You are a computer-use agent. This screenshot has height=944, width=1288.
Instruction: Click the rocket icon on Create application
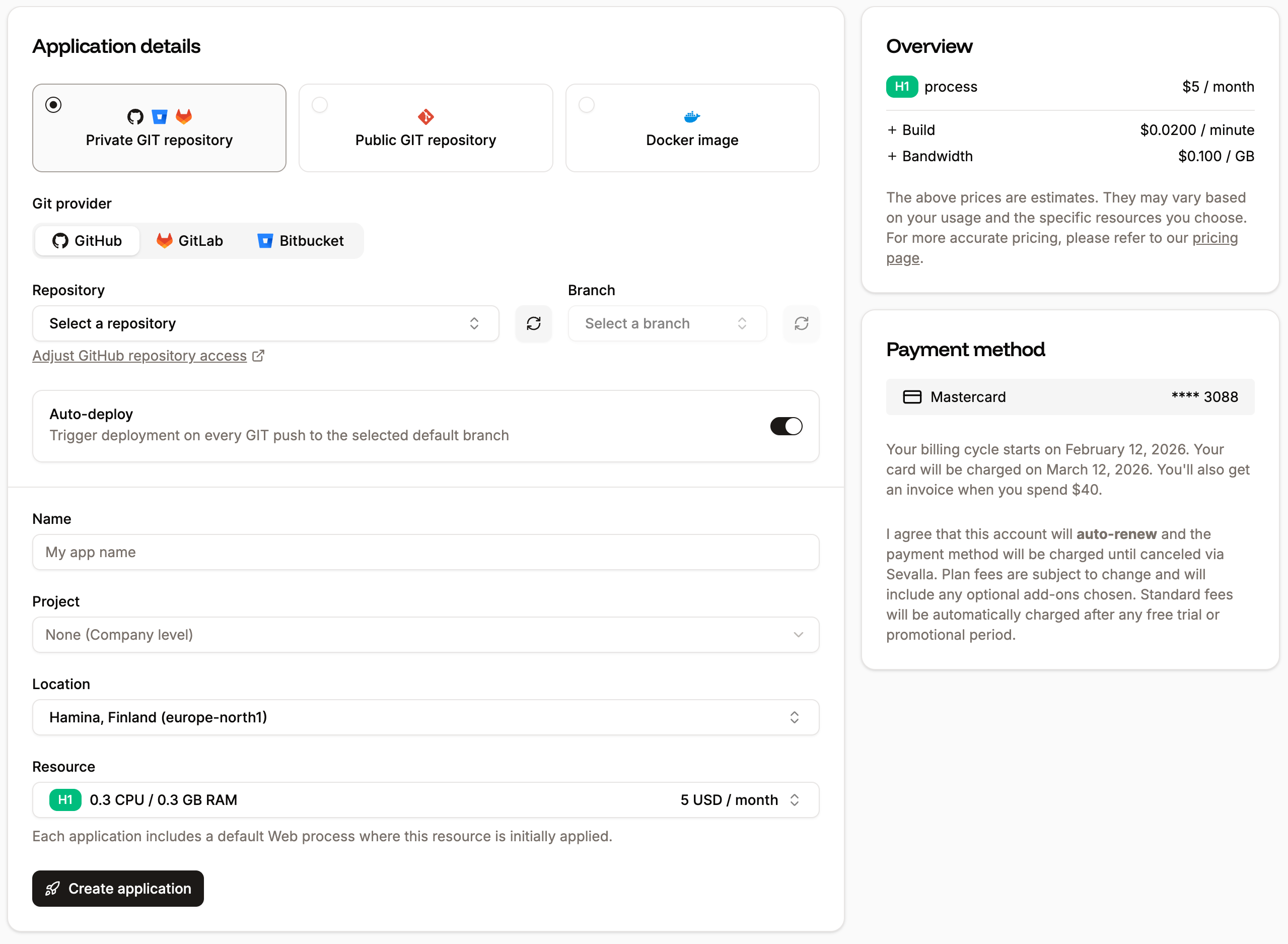pos(52,889)
